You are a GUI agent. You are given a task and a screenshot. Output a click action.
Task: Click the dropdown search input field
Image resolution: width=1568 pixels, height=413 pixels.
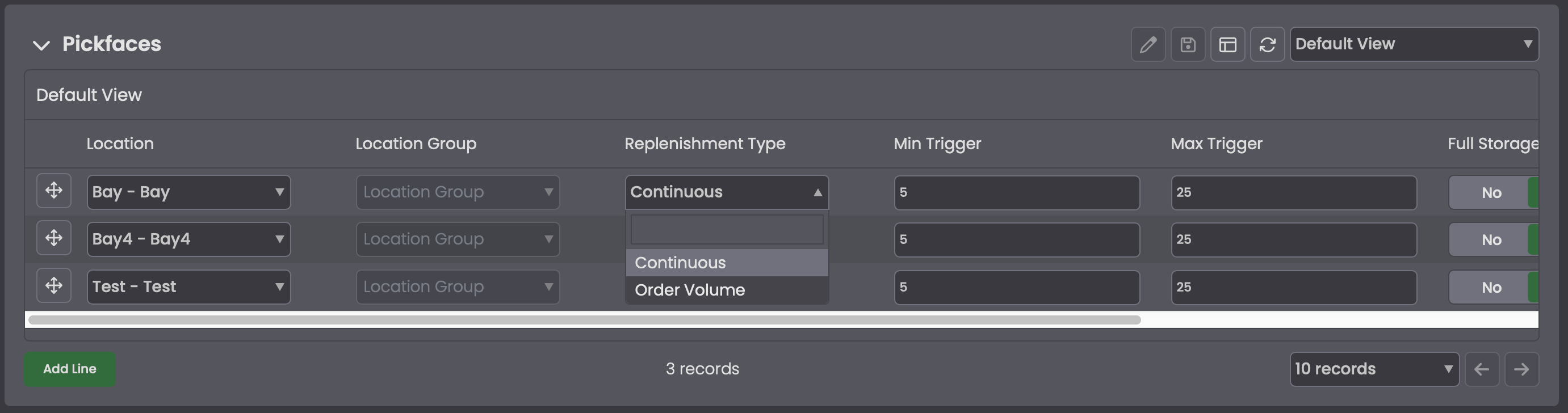pyautogui.click(x=727, y=230)
